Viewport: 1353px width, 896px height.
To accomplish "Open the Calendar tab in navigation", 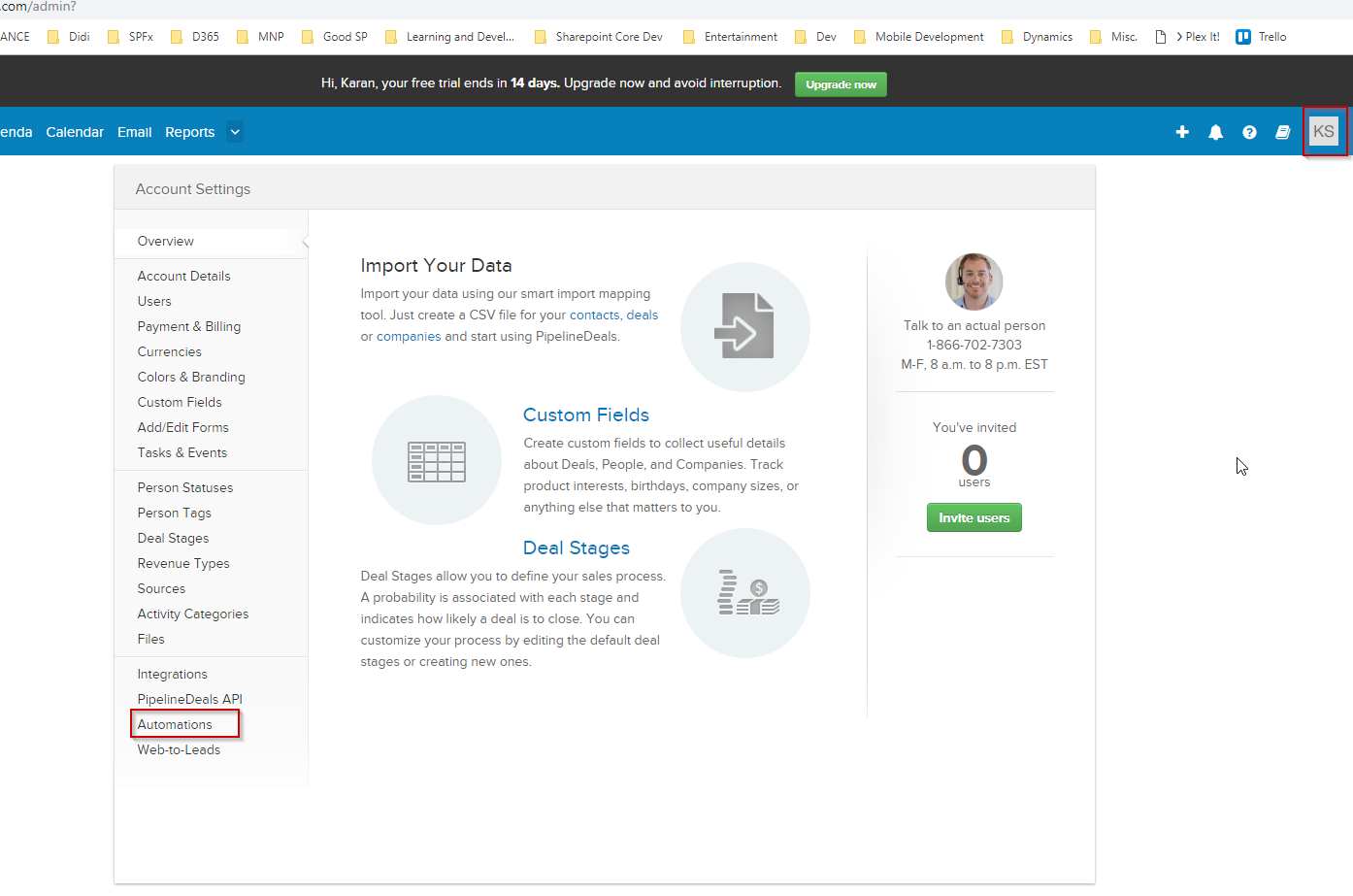I will tap(75, 132).
